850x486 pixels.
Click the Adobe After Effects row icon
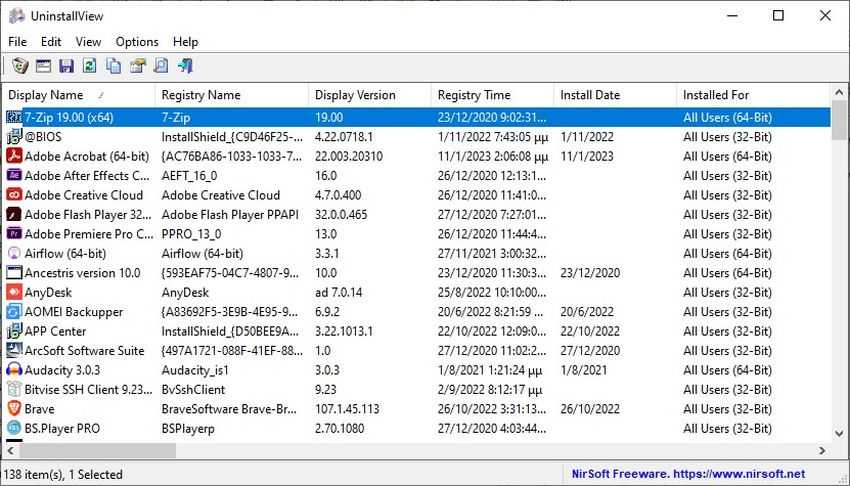[x=14, y=176]
